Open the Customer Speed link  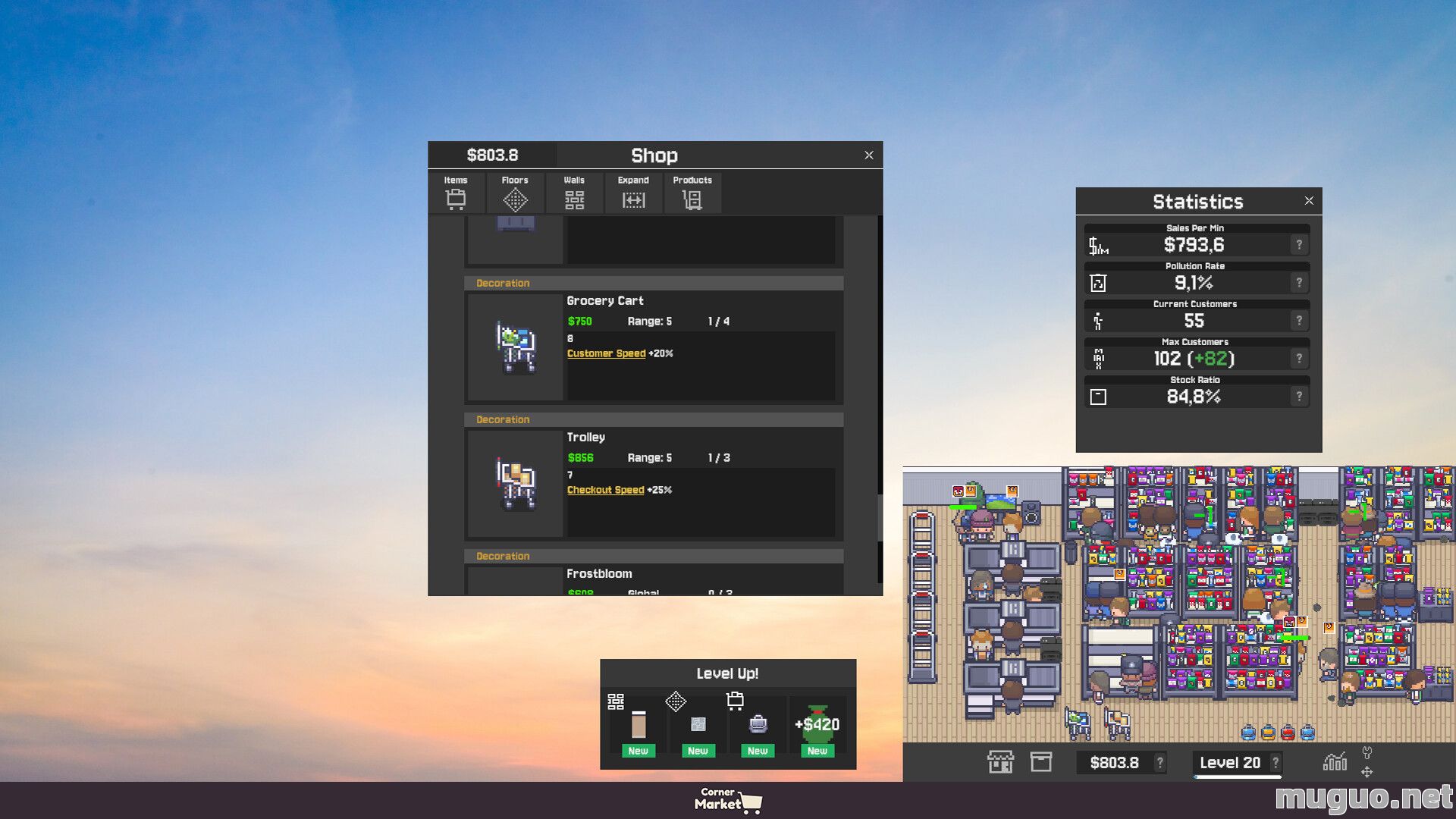tap(606, 353)
